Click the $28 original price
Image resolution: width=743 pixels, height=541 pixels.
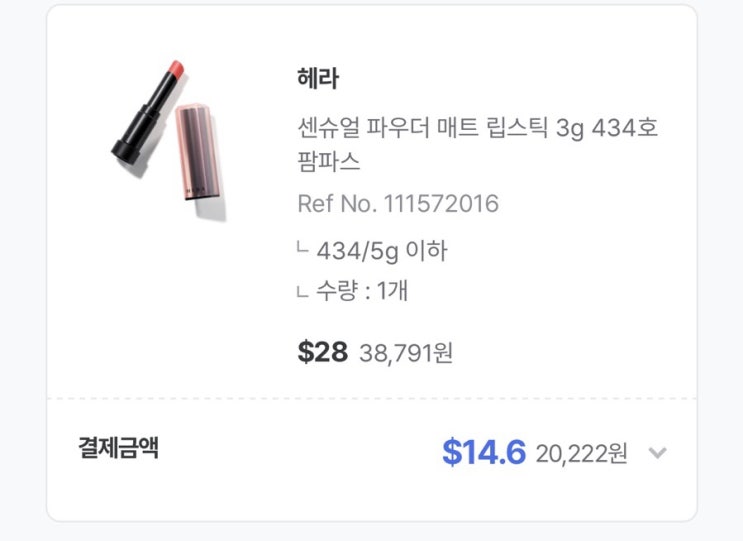[x=322, y=352]
